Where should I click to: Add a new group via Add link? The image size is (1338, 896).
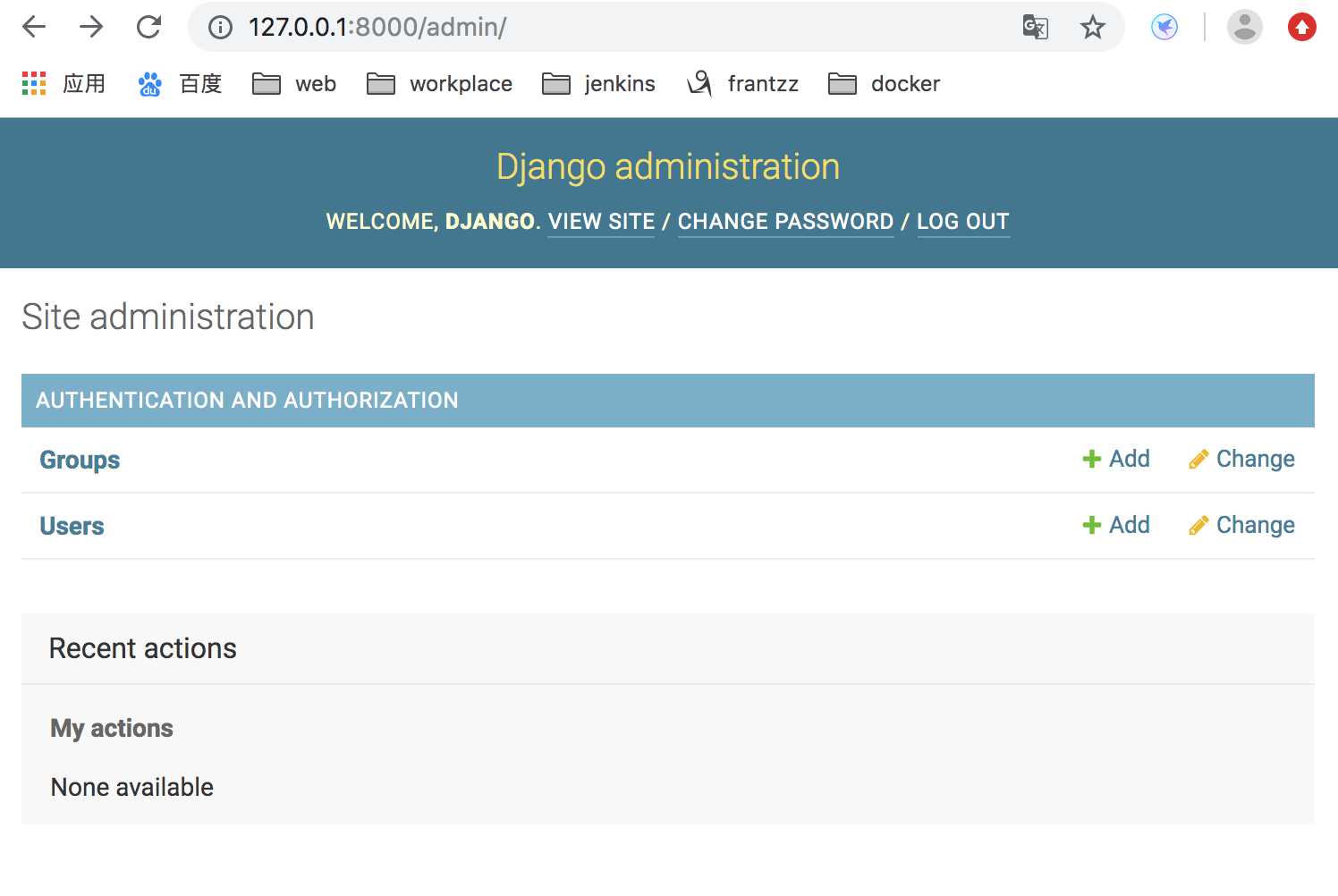(x=1116, y=459)
